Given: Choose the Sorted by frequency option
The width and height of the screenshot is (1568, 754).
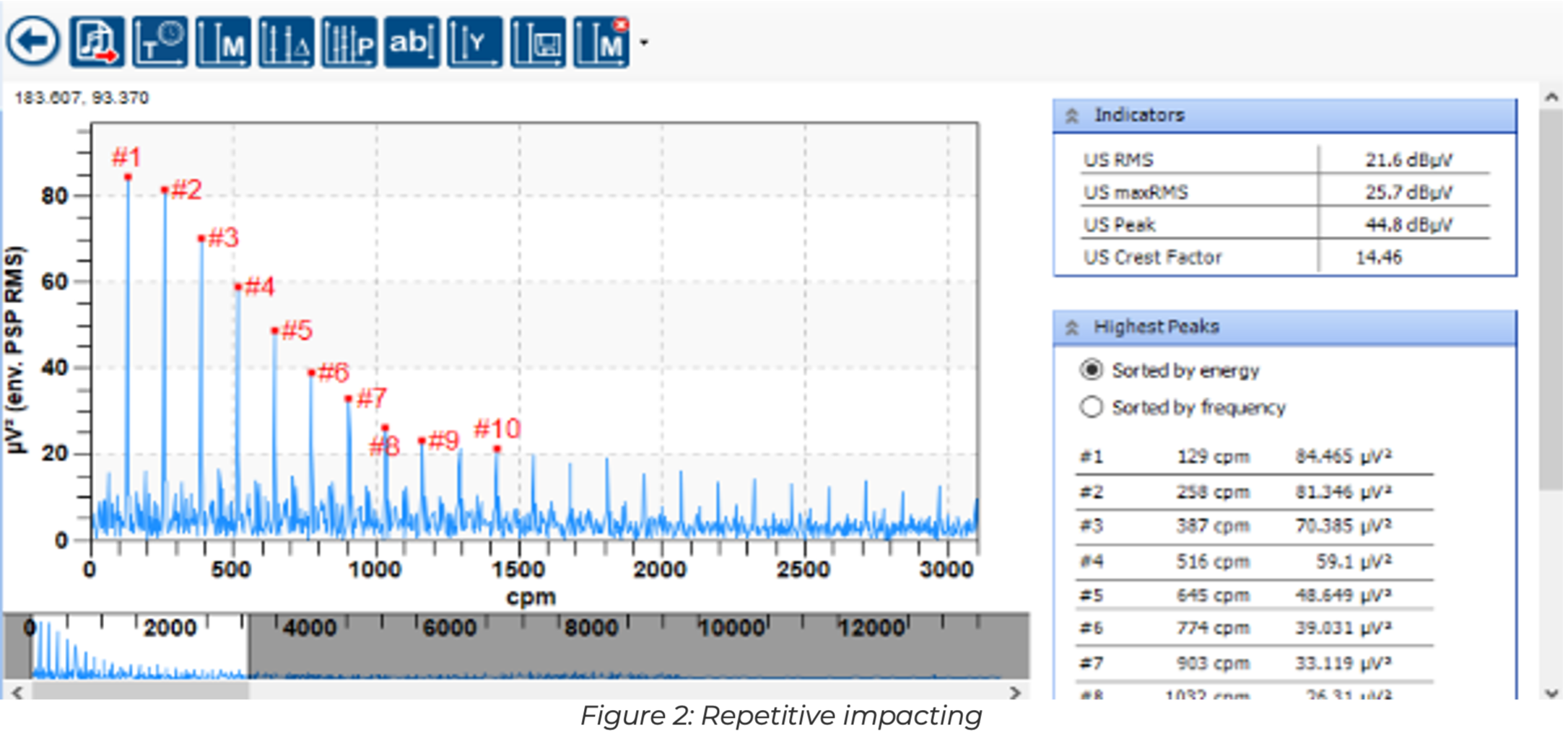Looking at the screenshot, I should [1091, 407].
